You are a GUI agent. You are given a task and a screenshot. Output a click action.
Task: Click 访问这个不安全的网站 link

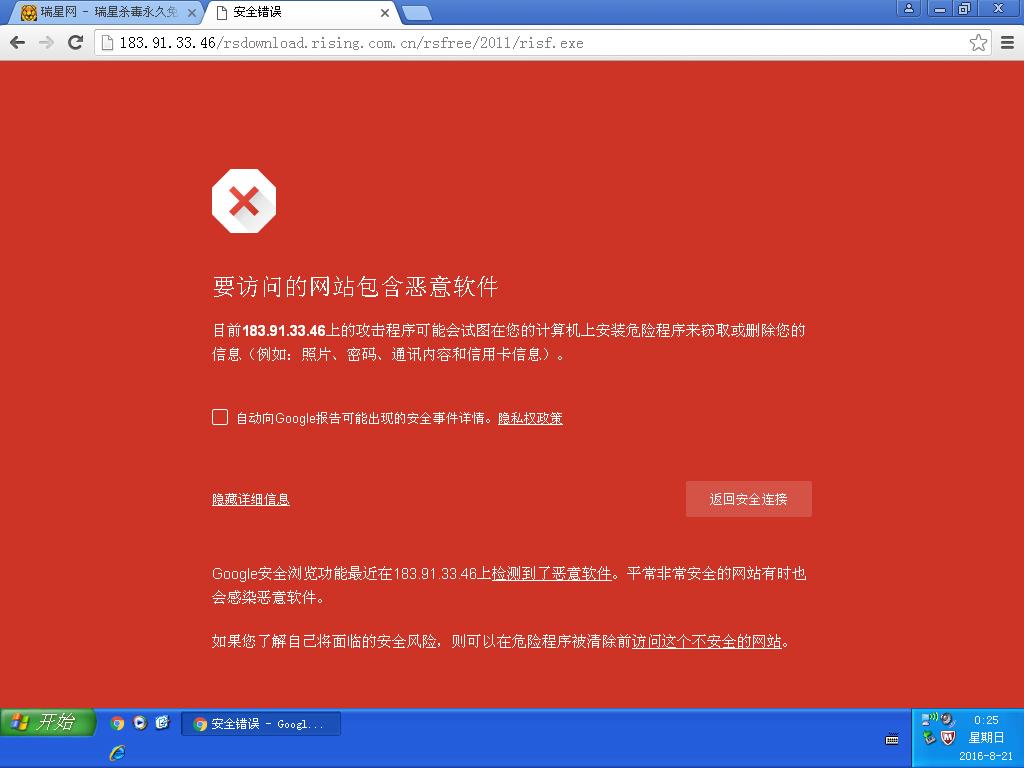[707, 641]
